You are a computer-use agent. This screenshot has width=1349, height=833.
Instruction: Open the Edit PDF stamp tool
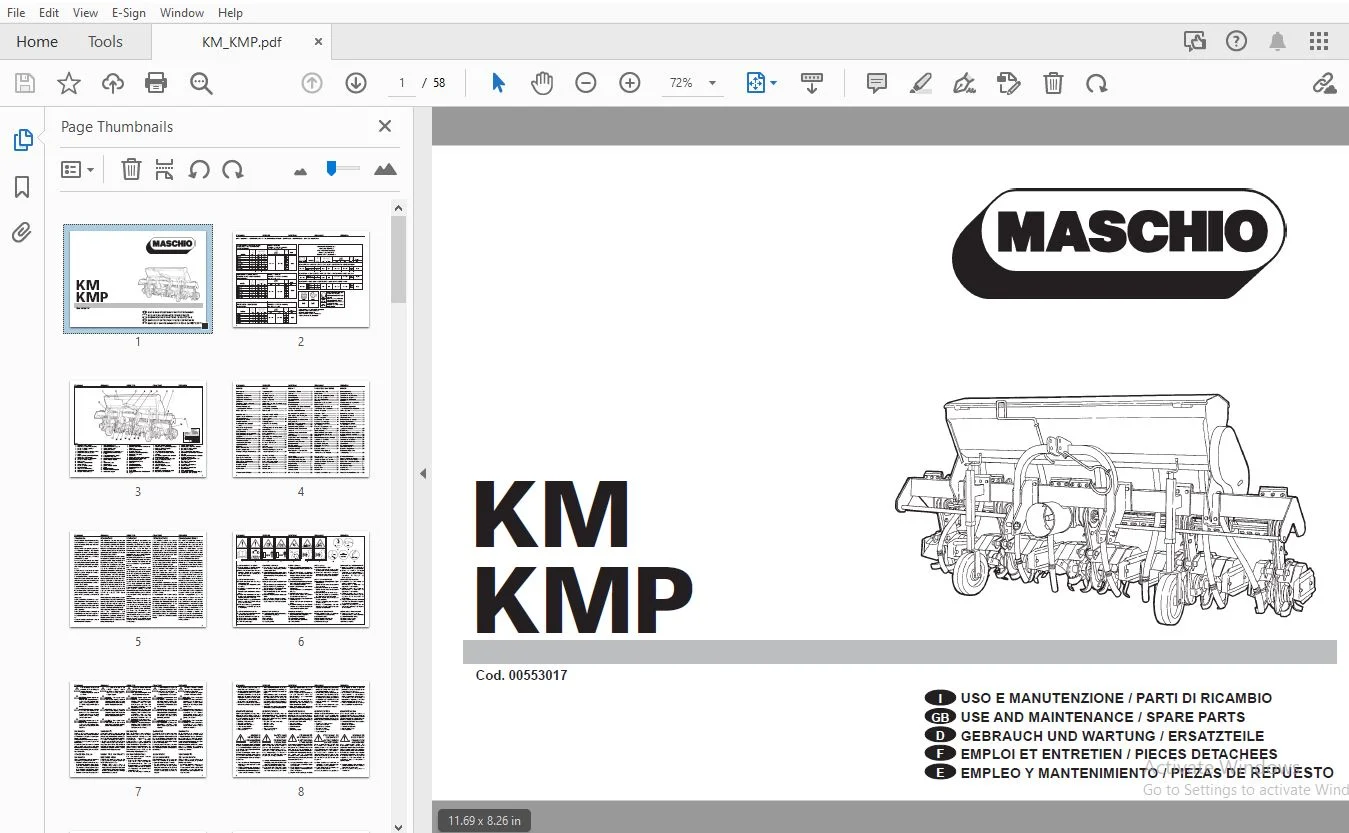(x=1009, y=84)
